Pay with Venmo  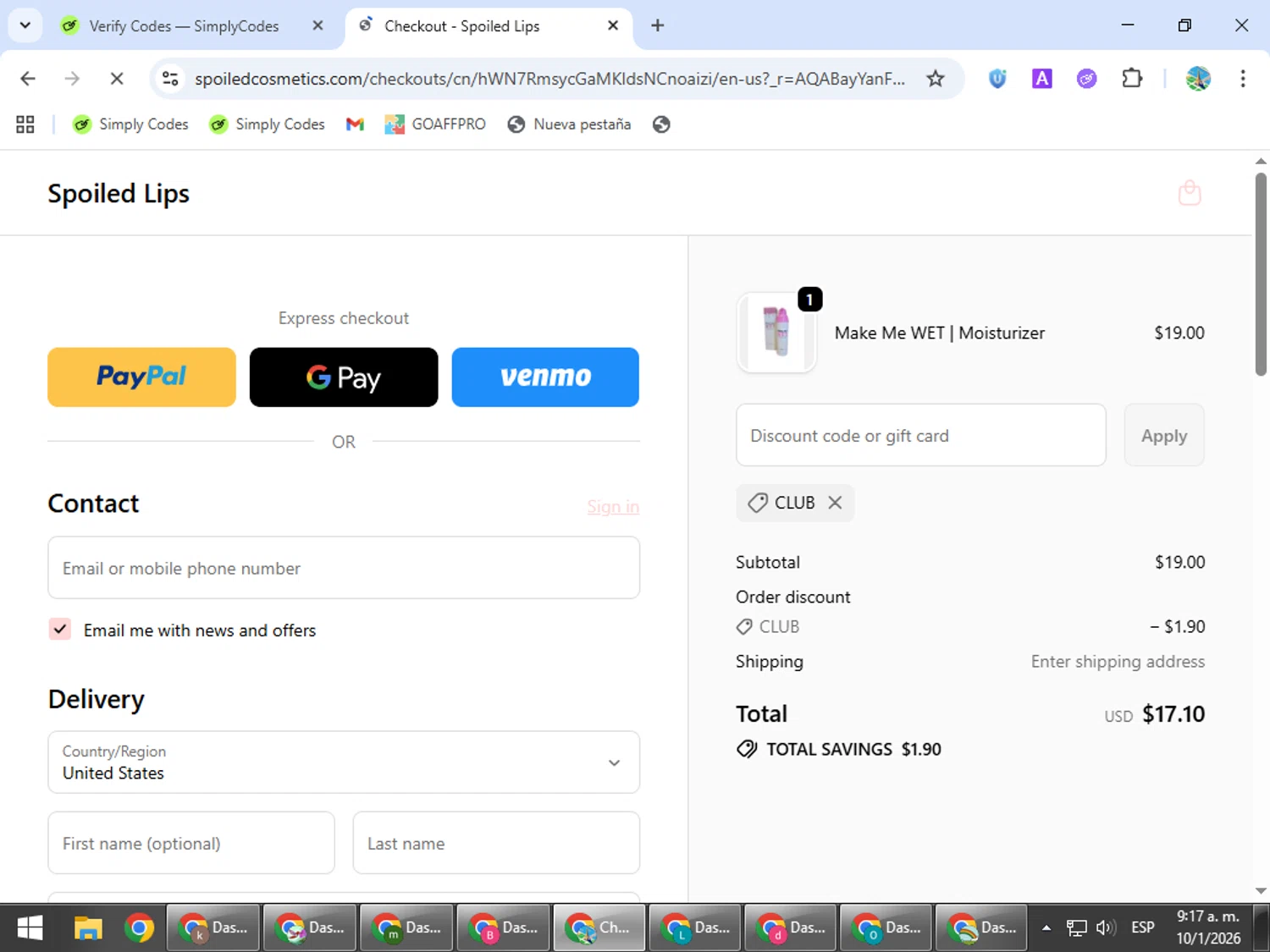pyautogui.click(x=545, y=377)
